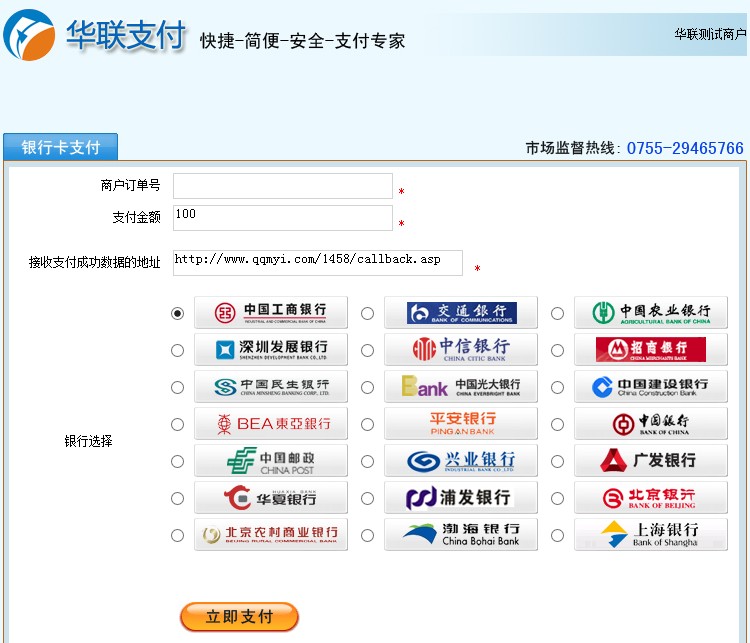Click the 中国银行 Bank of China logo
The height and width of the screenshot is (643, 750).
(651, 423)
